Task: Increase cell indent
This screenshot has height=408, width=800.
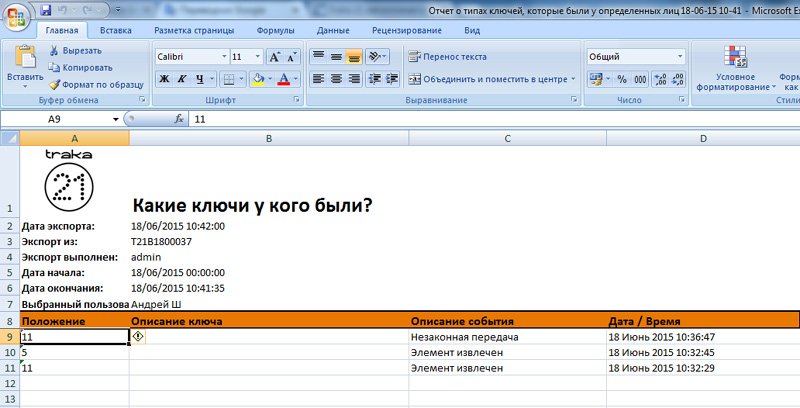Action: pyautogui.click(x=392, y=79)
